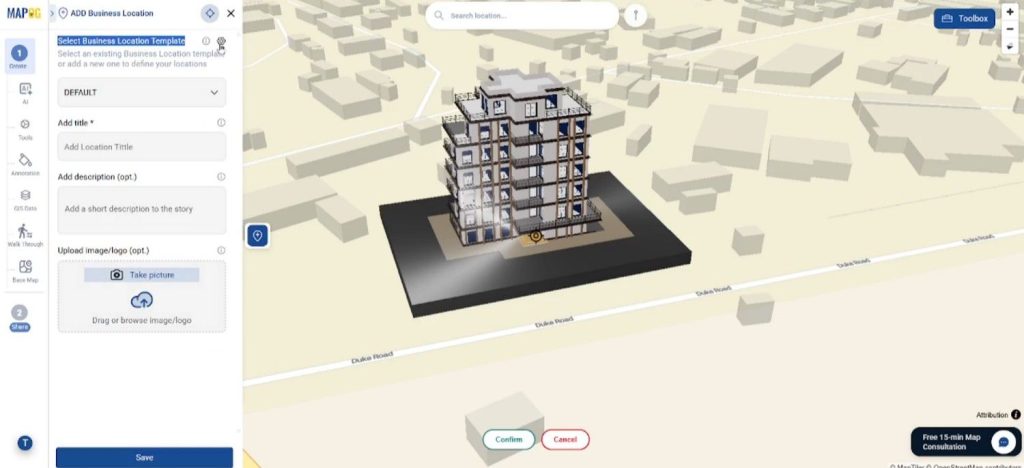The image size is (1024, 468).
Task: Show info for Select Business Location Template
Action: 206,41
